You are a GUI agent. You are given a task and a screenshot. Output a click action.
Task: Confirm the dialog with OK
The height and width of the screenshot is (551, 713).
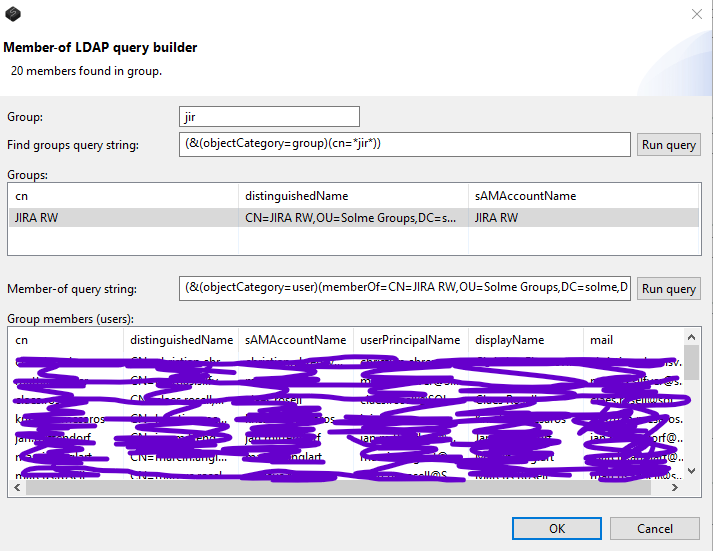click(x=556, y=528)
